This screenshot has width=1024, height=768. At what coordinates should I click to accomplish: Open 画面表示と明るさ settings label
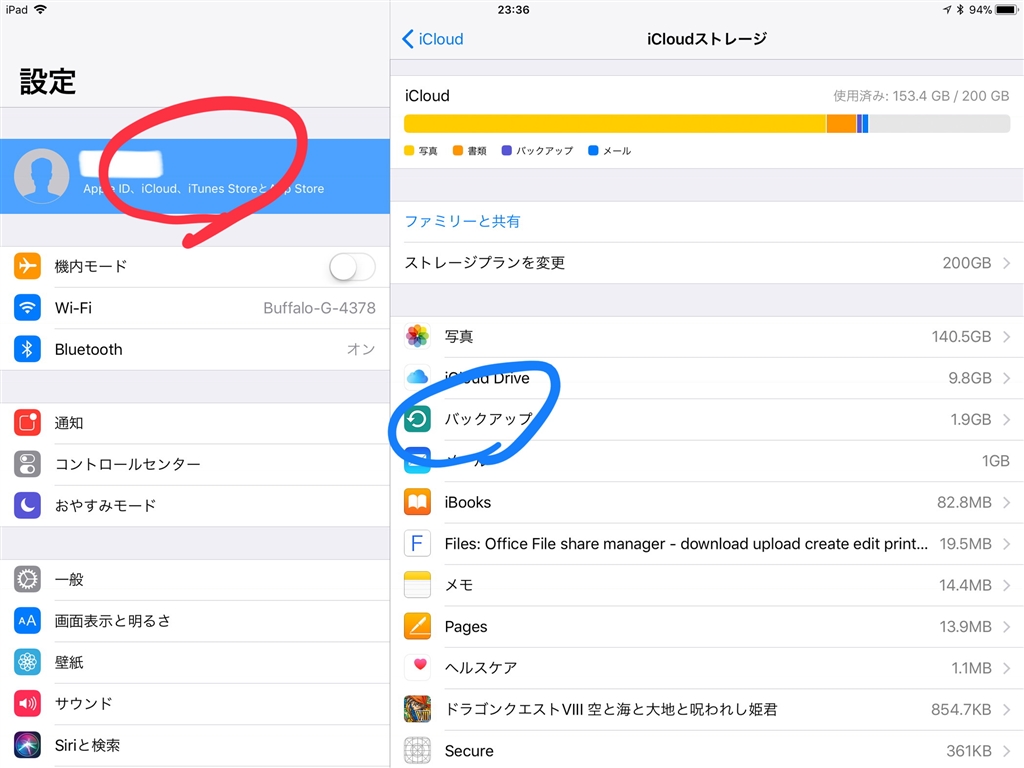112,620
